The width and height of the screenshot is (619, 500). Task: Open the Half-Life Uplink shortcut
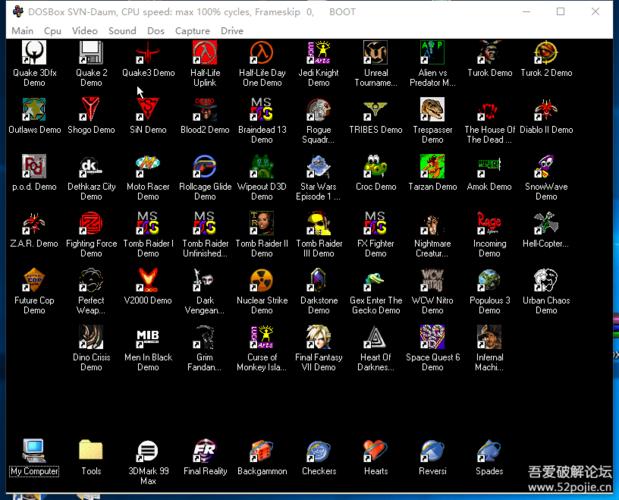click(x=204, y=53)
